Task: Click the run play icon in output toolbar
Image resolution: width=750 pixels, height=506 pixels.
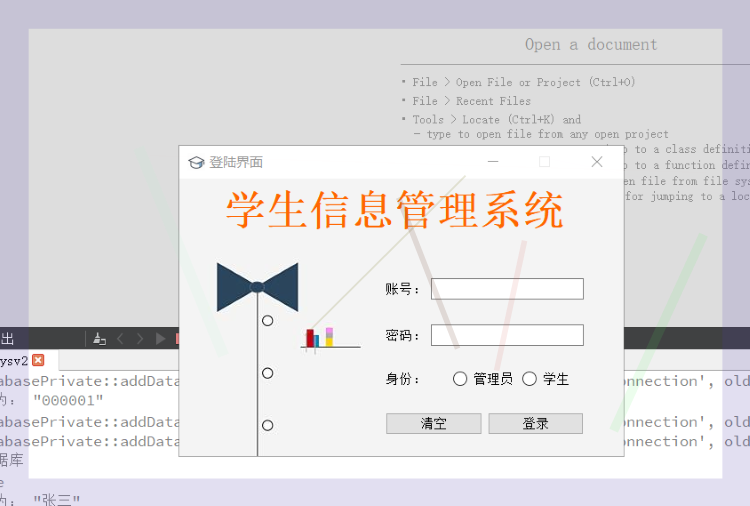Action: pos(160,339)
